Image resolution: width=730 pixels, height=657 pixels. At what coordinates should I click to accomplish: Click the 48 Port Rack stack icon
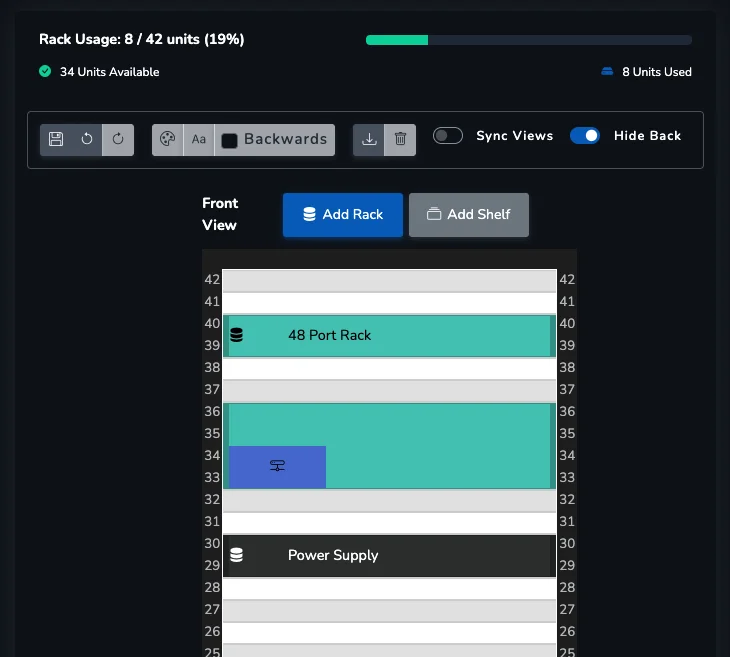click(x=237, y=335)
